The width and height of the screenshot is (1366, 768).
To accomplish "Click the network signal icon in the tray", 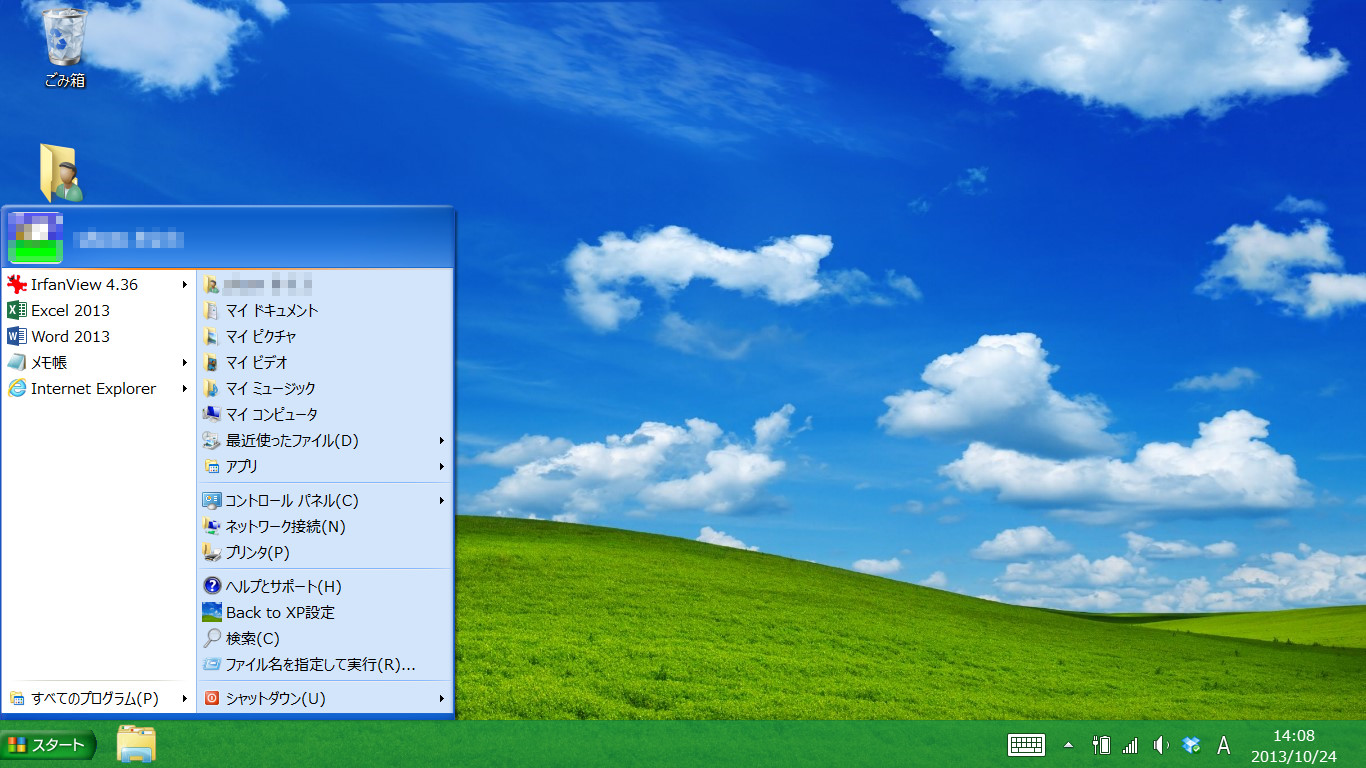I will [1131, 744].
